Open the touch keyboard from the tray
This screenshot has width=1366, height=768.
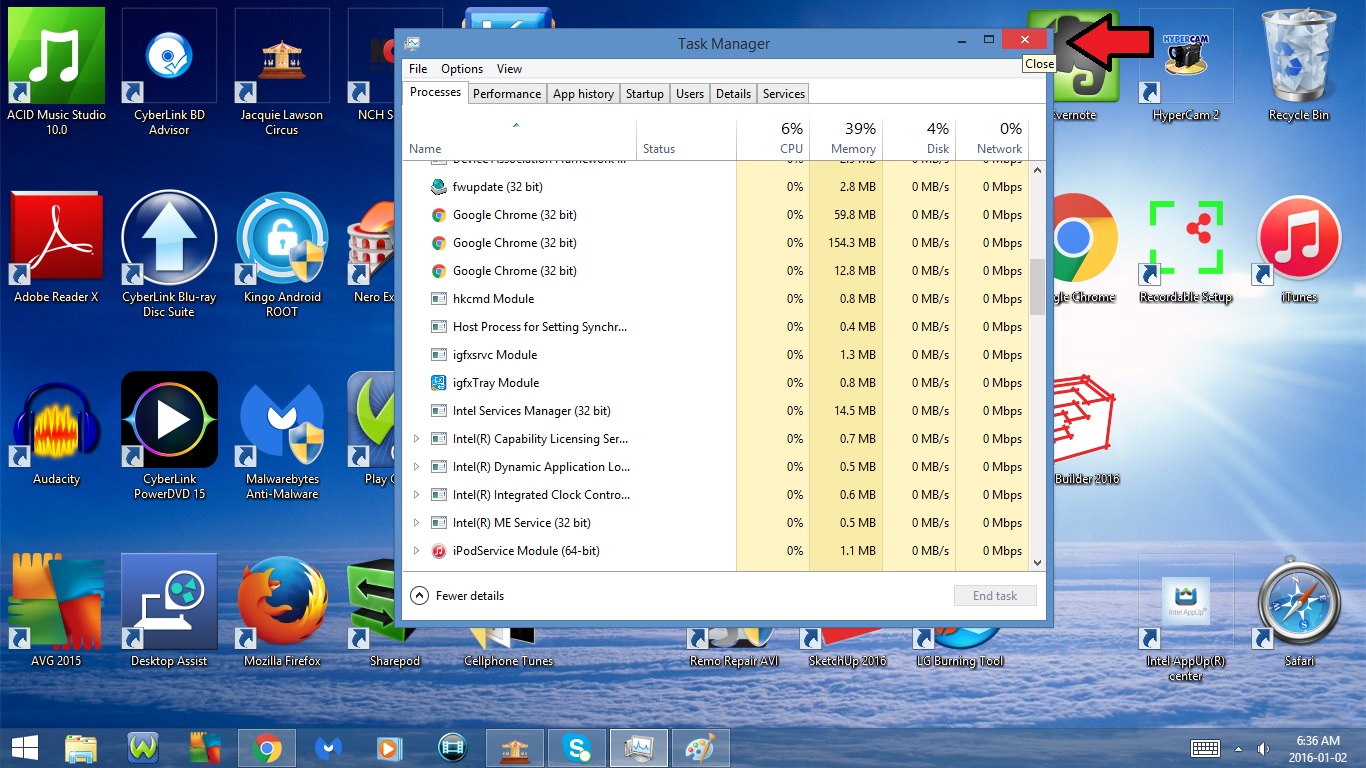pyautogui.click(x=1205, y=748)
